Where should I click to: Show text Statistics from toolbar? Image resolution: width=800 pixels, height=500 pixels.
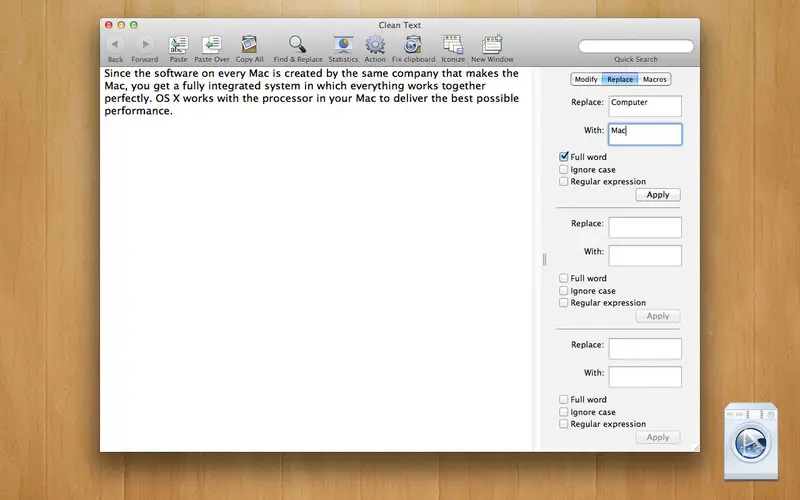(x=343, y=44)
